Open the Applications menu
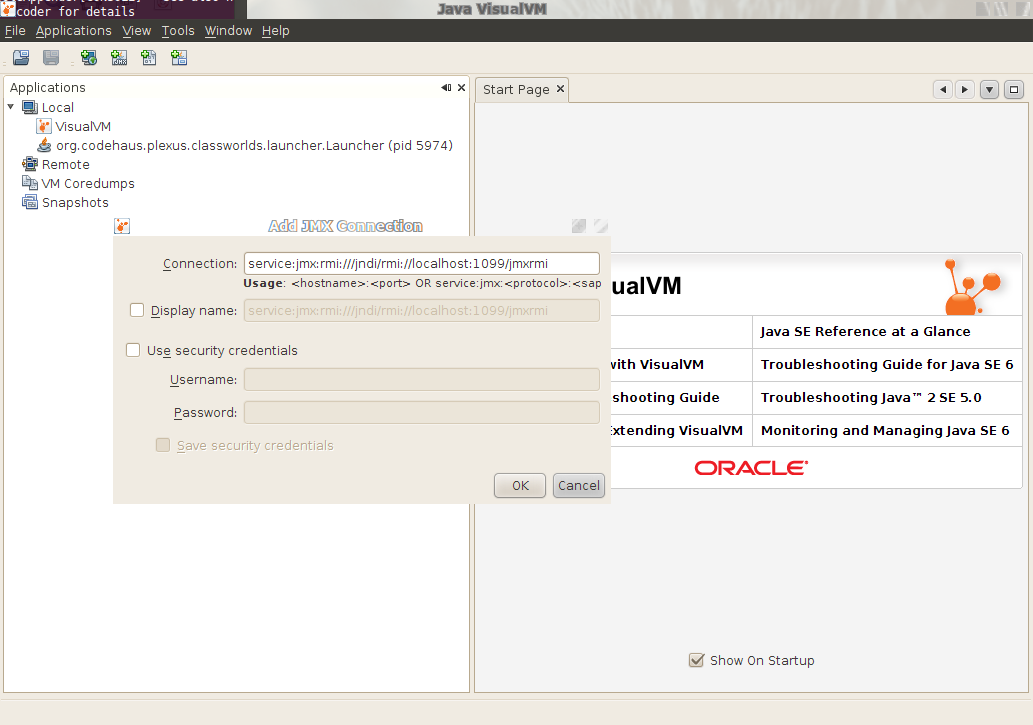The width and height of the screenshot is (1033, 725). click(x=74, y=31)
